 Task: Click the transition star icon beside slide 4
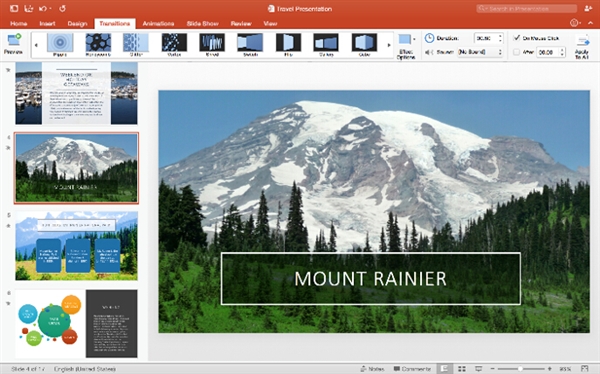[x=8, y=148]
